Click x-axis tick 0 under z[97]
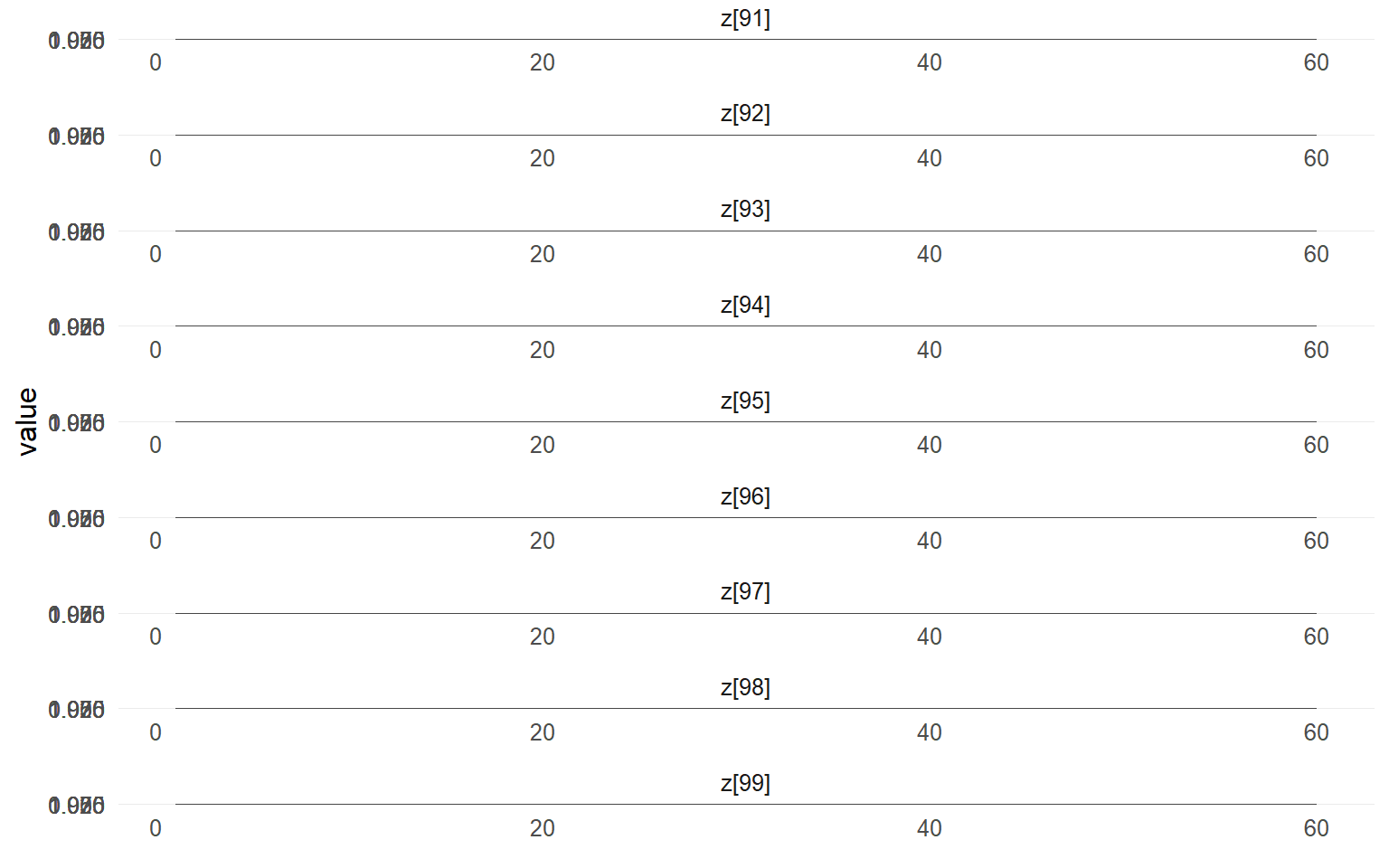Image resolution: width=1389 pixels, height=868 pixels. [x=156, y=637]
